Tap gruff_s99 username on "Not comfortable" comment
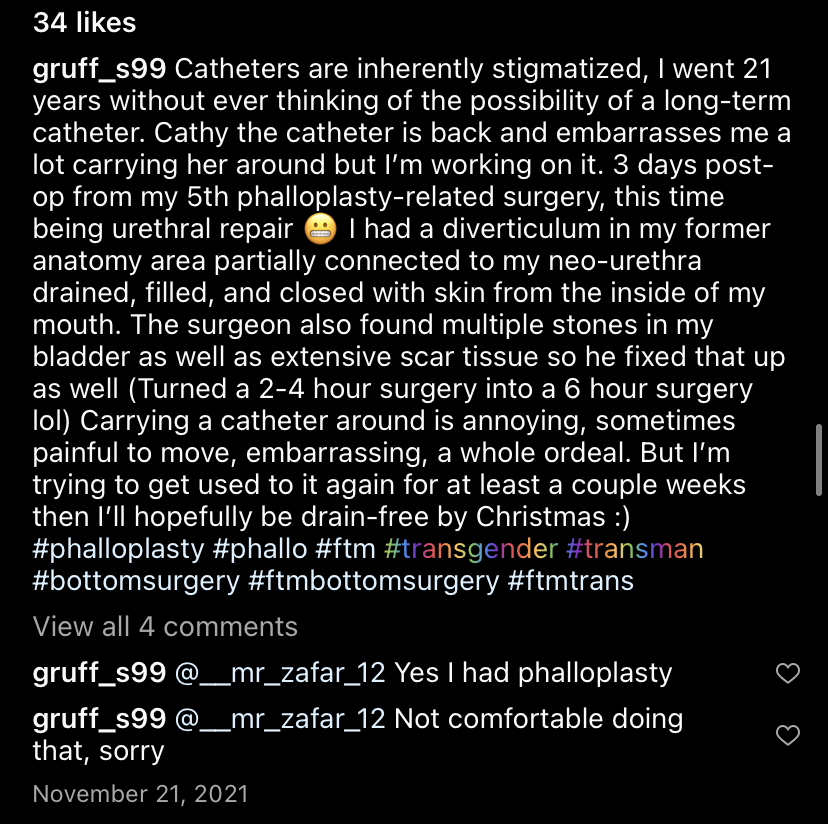The image size is (828, 824). [98, 719]
